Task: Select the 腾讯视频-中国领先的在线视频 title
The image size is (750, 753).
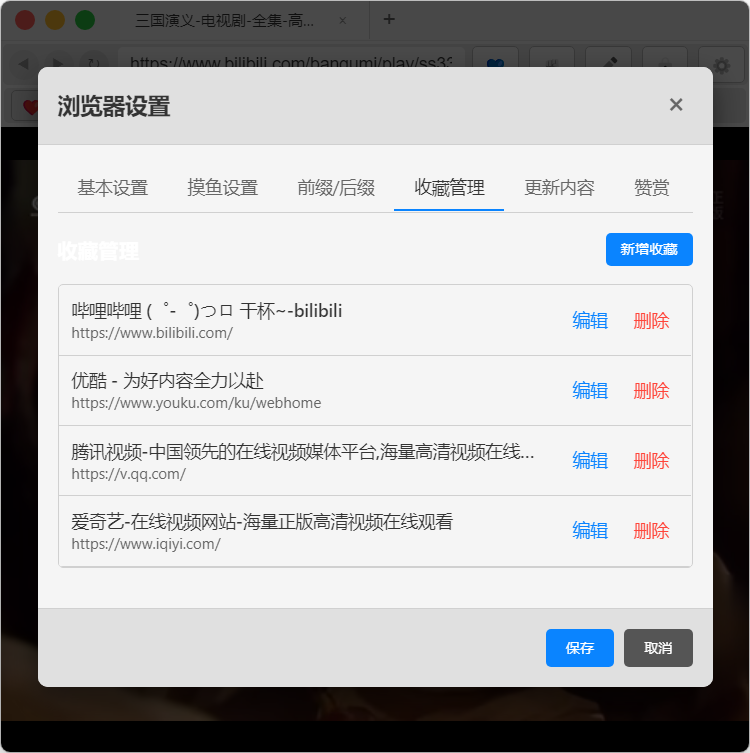Action: (x=302, y=451)
